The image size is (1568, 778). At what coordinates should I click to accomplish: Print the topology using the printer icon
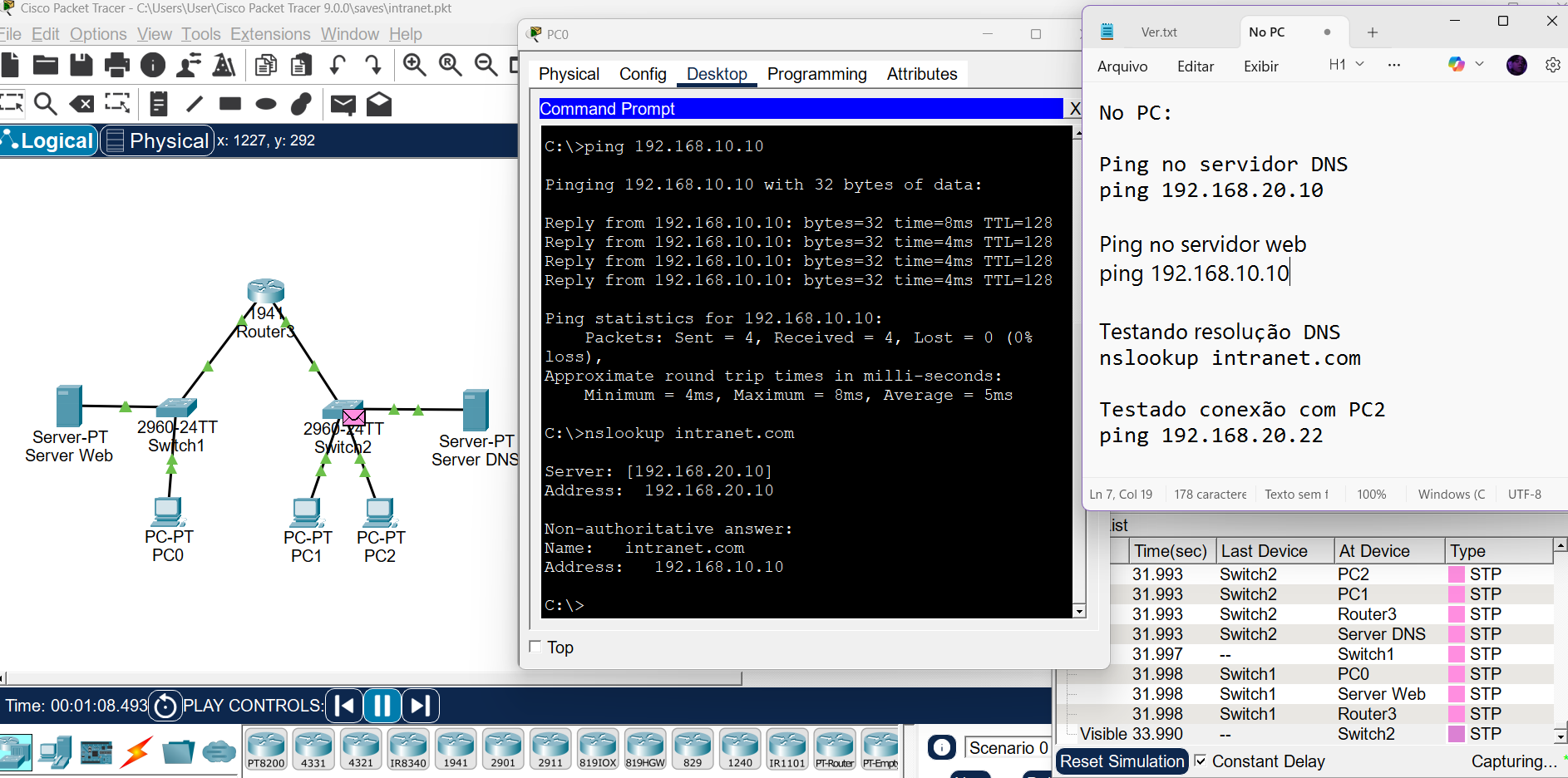[117, 65]
